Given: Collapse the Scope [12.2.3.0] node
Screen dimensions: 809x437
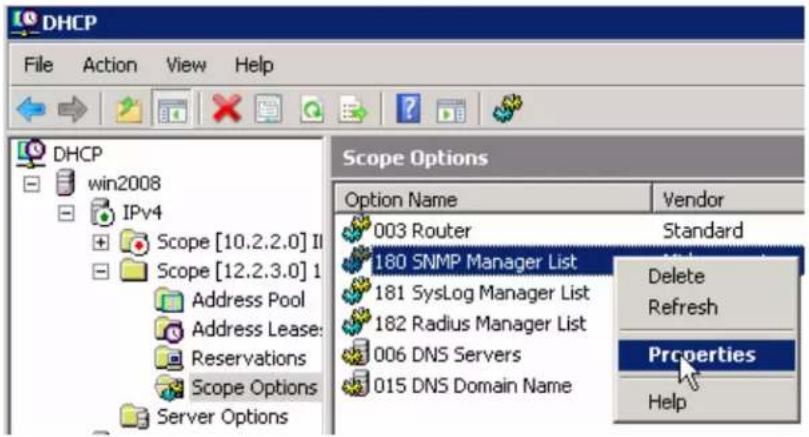Looking at the screenshot, I should [x=101, y=271].
